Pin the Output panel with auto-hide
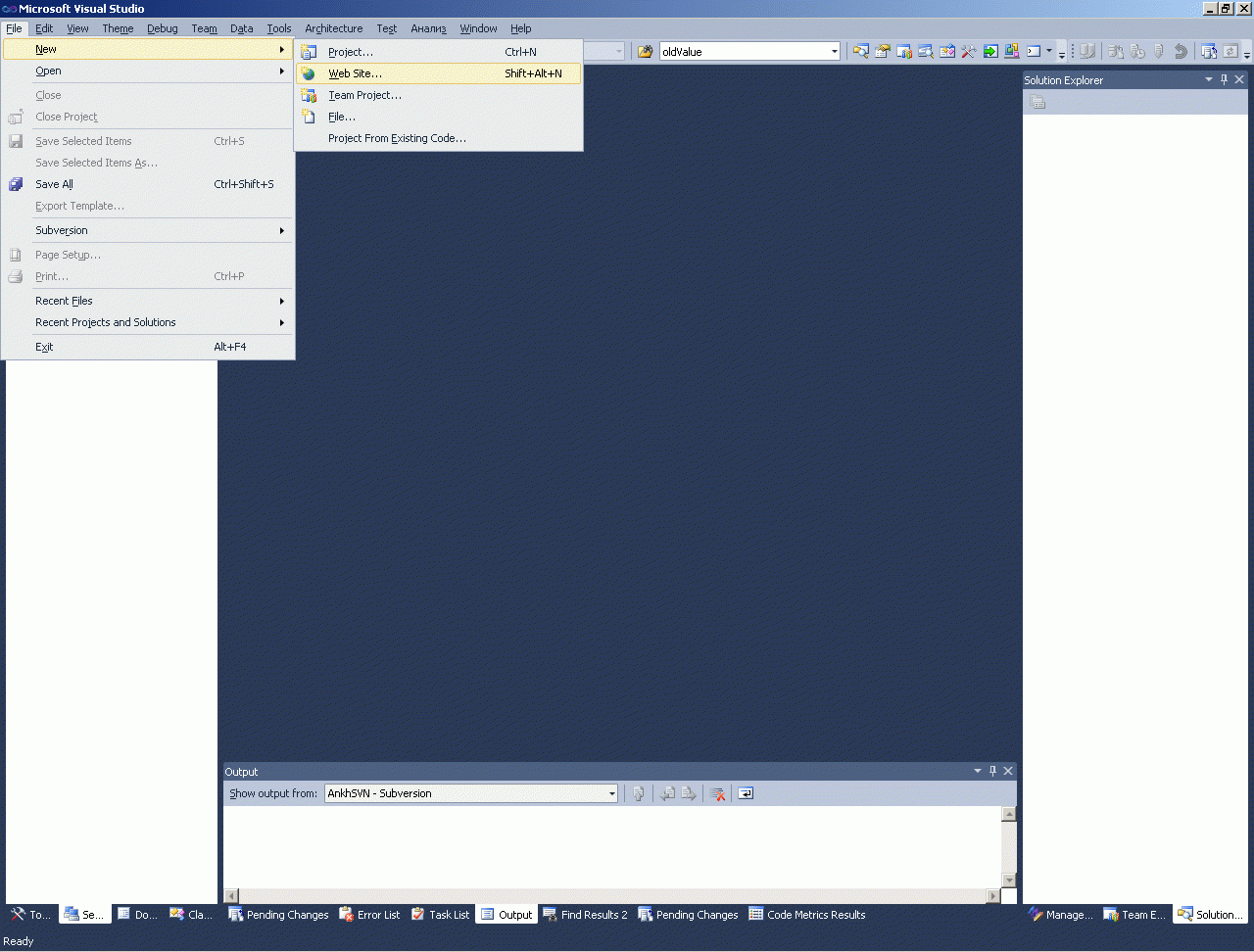The image size is (1254, 952). pos(992,771)
